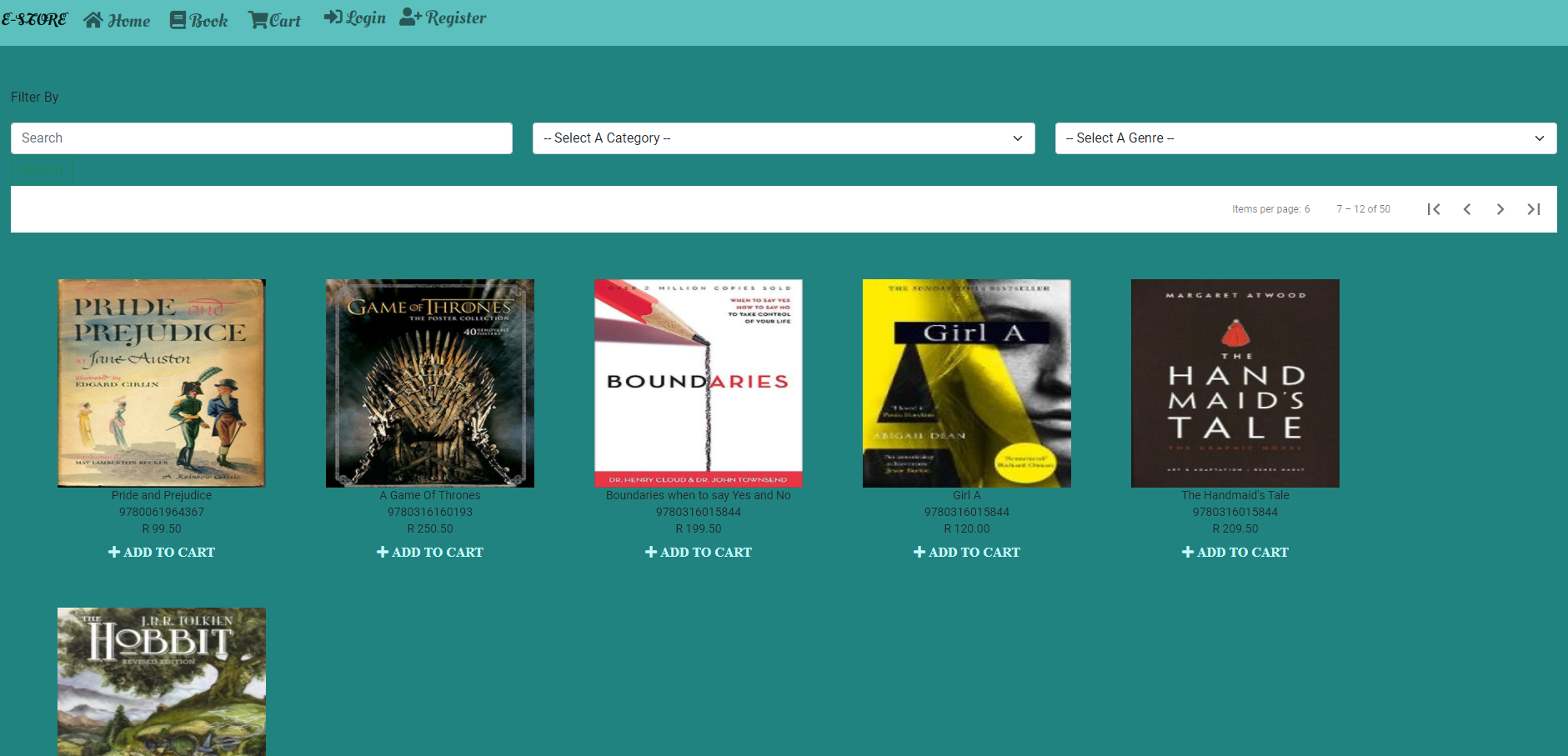Expand the Select A Category dropdown

783,138
